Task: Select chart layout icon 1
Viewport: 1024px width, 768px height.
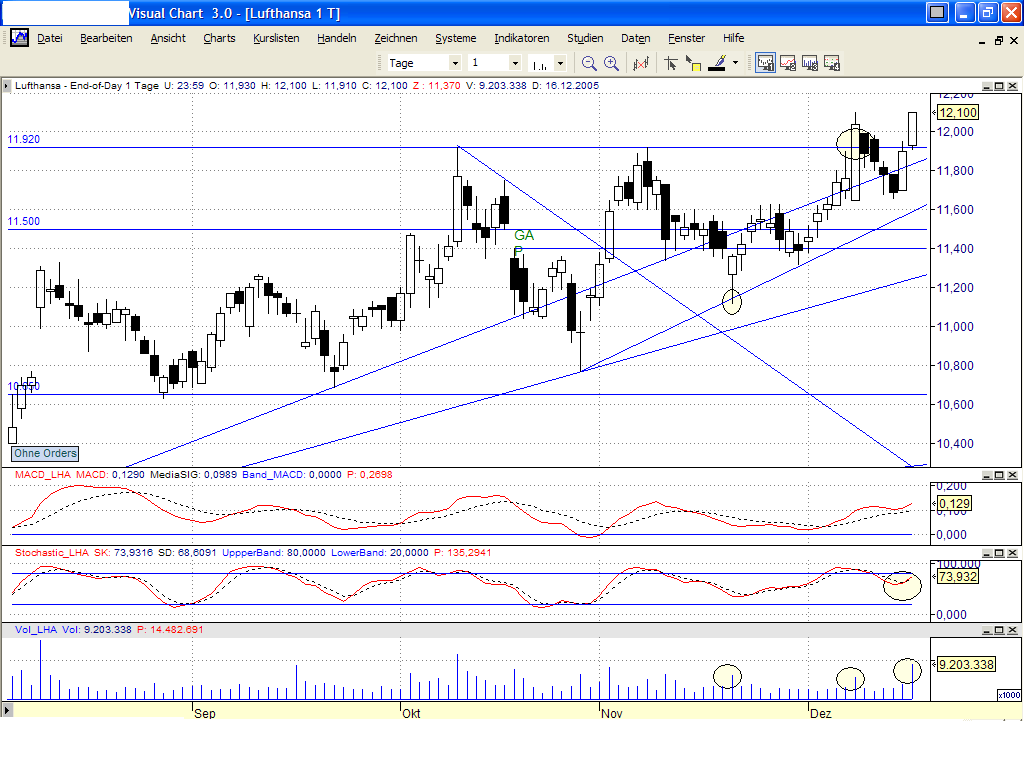Action: tap(765, 62)
